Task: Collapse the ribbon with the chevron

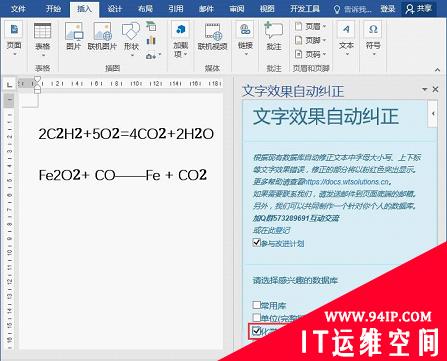Action: click(437, 70)
